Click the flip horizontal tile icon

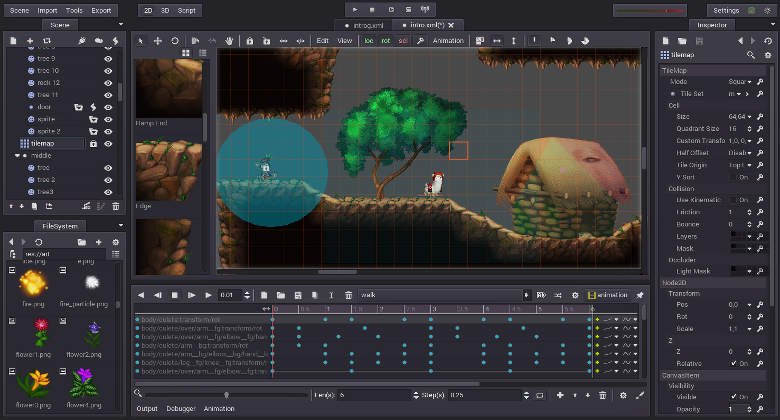click(499, 41)
